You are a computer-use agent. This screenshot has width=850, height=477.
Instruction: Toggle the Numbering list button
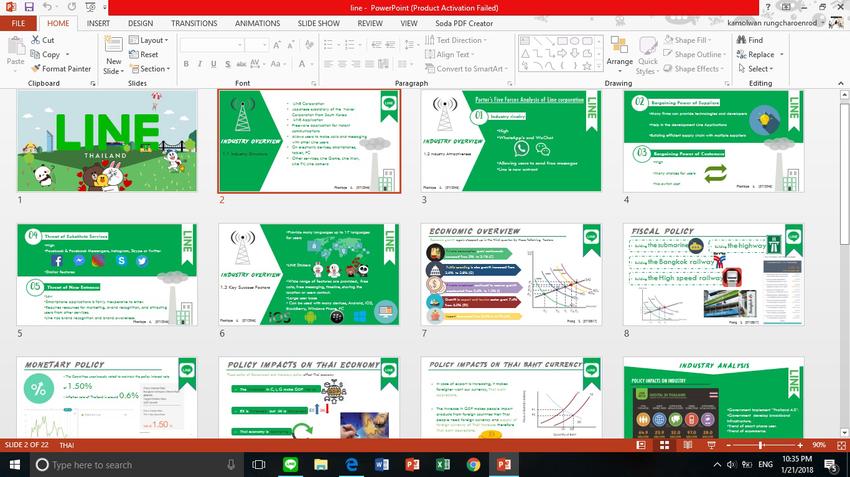click(350, 44)
